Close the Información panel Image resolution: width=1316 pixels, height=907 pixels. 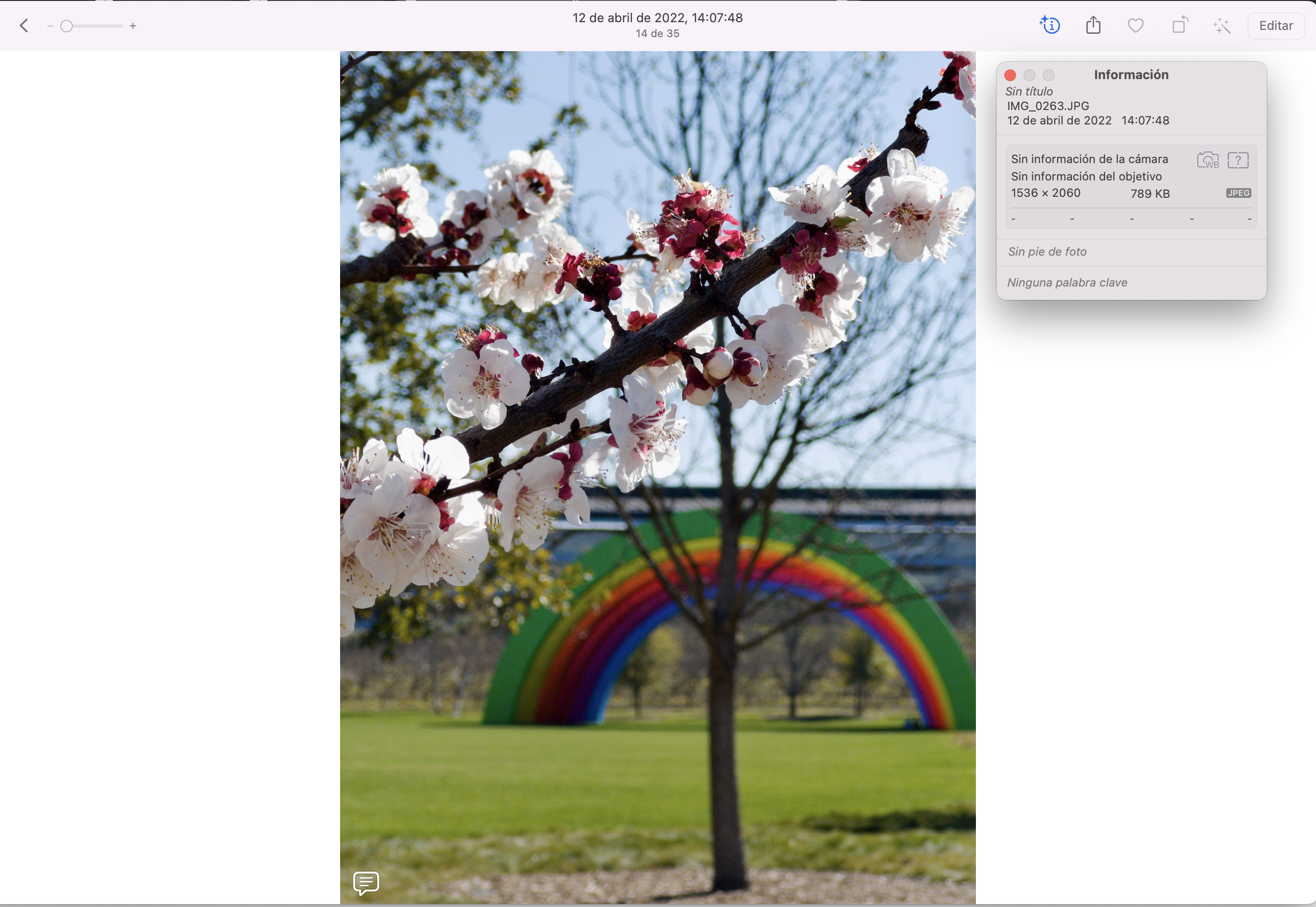coord(1010,75)
